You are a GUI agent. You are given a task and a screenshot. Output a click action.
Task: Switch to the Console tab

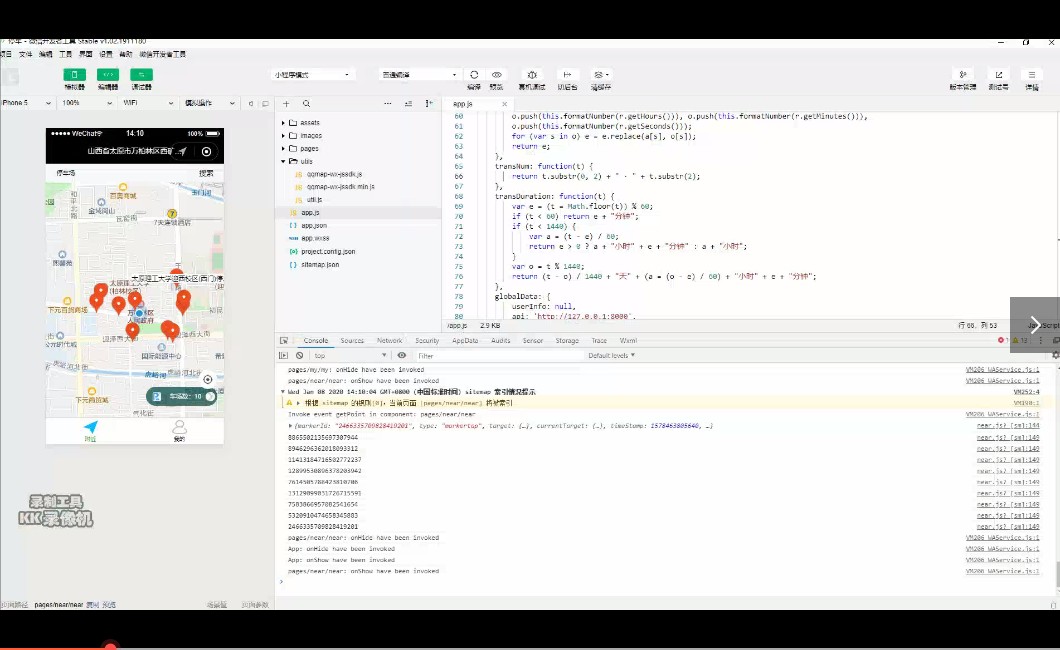[316, 341]
